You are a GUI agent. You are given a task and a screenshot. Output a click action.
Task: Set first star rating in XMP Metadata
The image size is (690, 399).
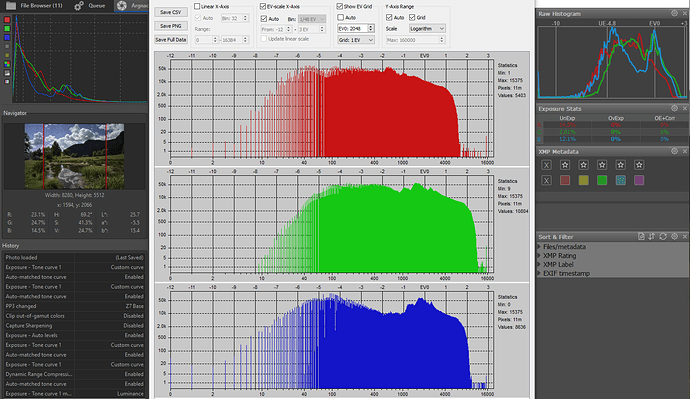565,165
